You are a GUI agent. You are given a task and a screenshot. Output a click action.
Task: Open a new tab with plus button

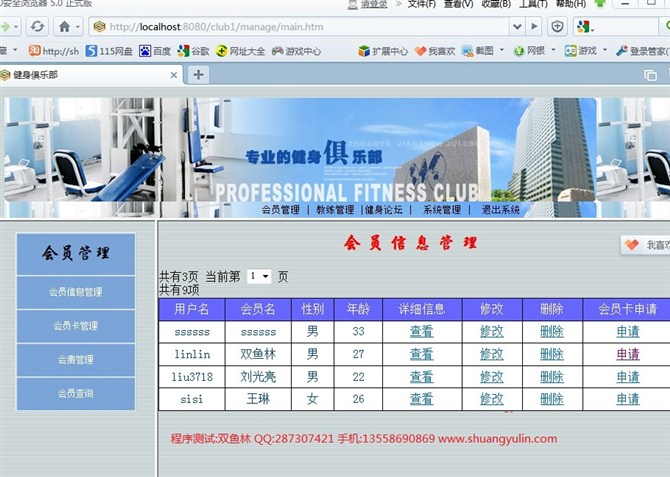point(199,74)
